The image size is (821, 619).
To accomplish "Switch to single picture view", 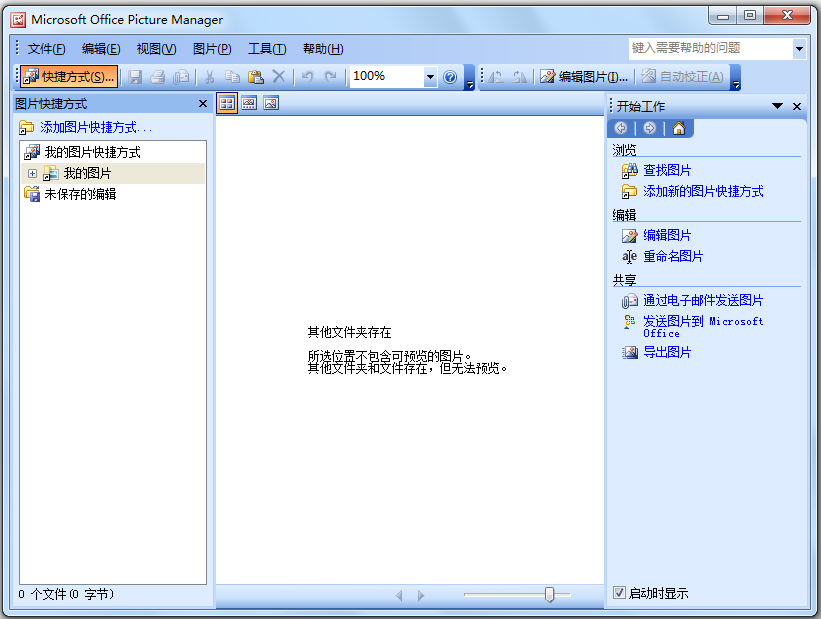I will [x=271, y=103].
